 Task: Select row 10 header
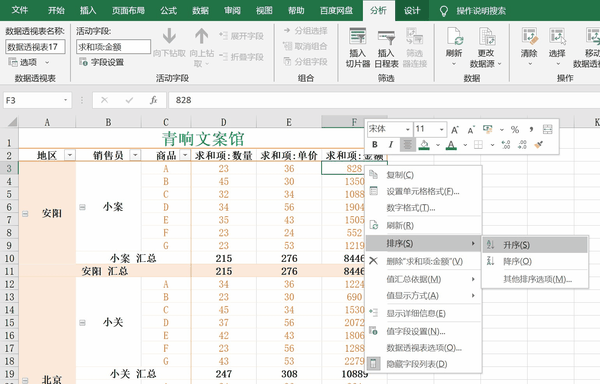tap(9, 259)
